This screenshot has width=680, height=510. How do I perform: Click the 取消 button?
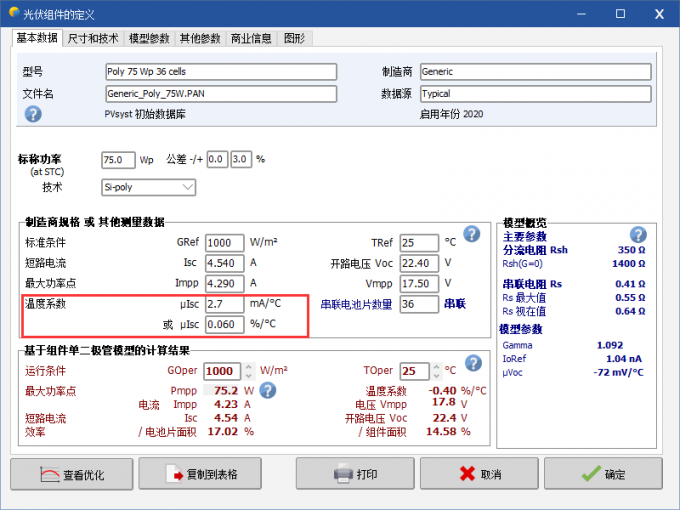click(479, 474)
